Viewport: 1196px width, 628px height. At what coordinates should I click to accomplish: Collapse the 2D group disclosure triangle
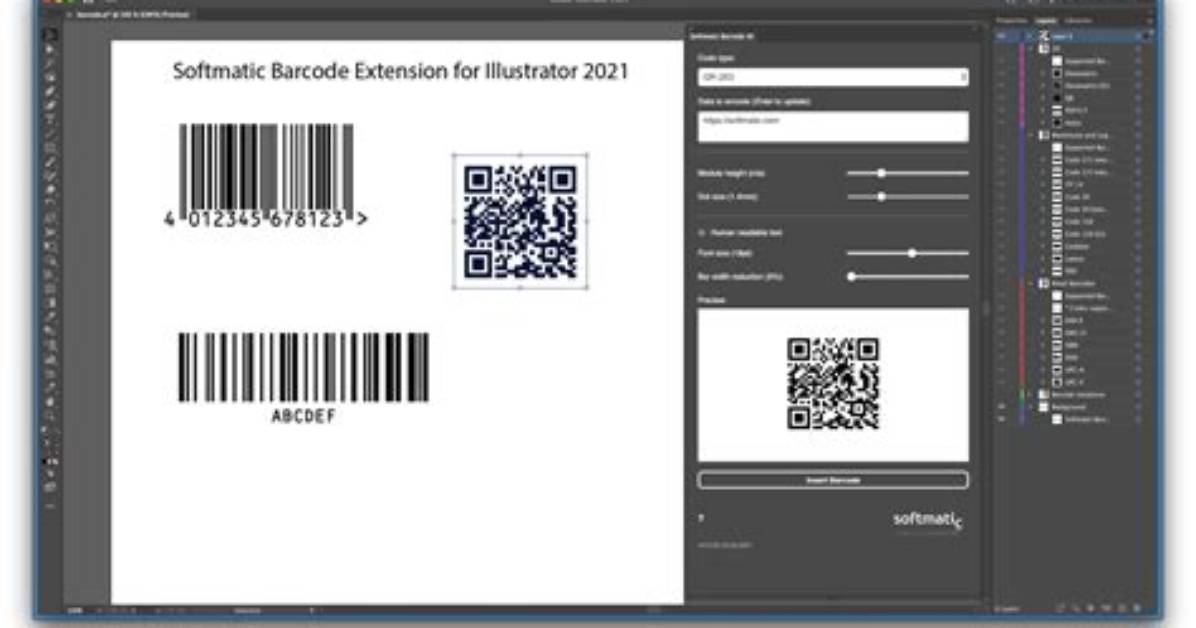[1030, 48]
